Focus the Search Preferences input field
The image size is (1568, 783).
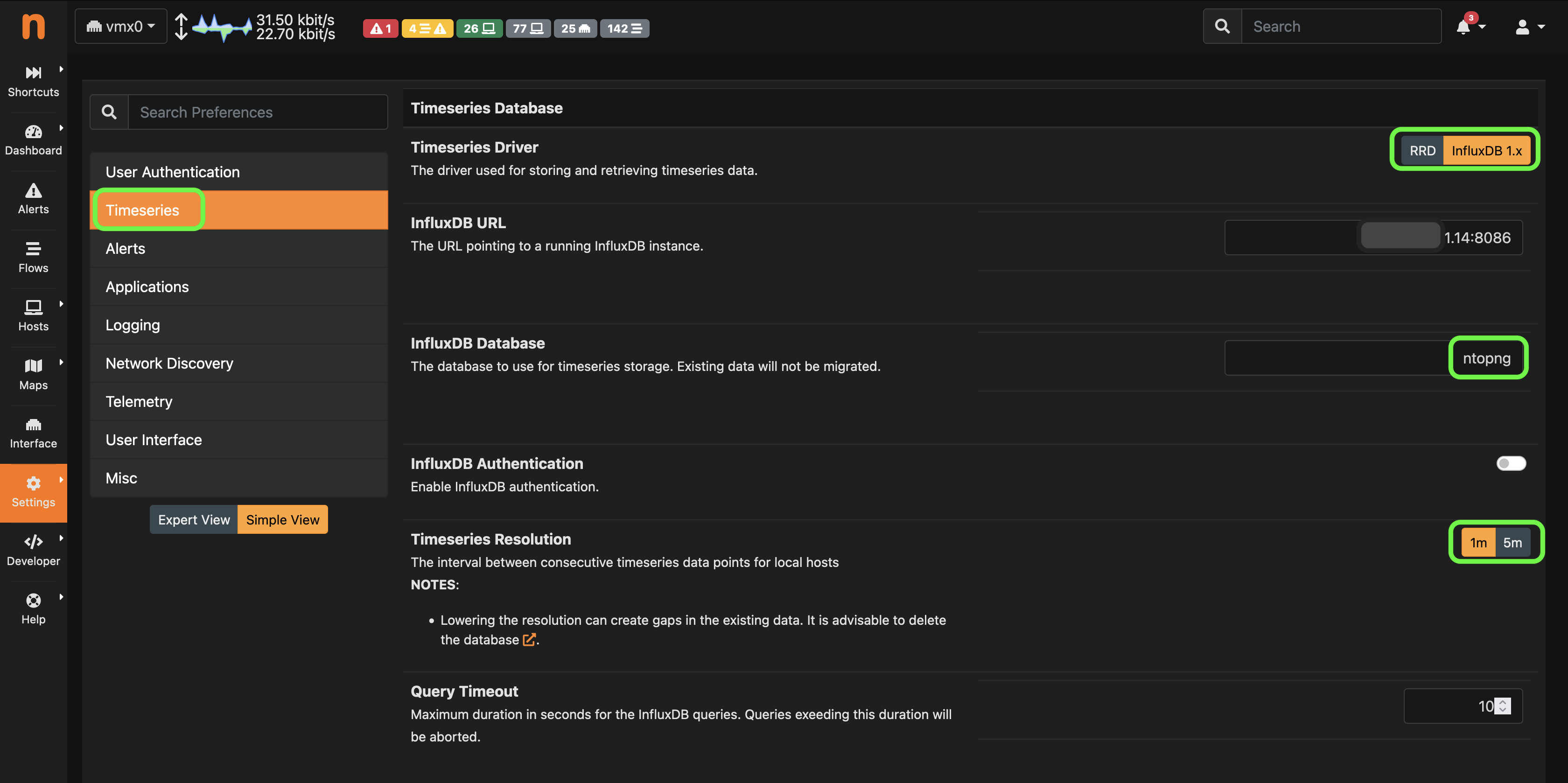(x=258, y=112)
